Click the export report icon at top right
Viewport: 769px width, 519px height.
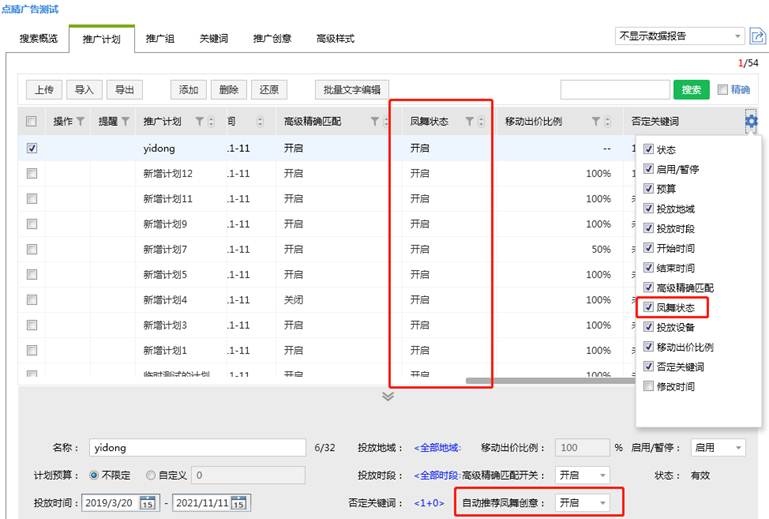click(x=757, y=36)
